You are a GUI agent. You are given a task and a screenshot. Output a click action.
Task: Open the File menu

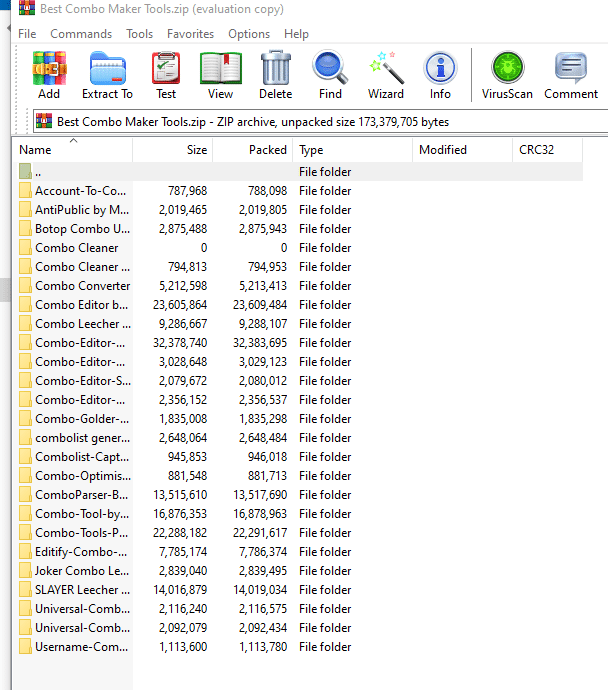[27, 34]
